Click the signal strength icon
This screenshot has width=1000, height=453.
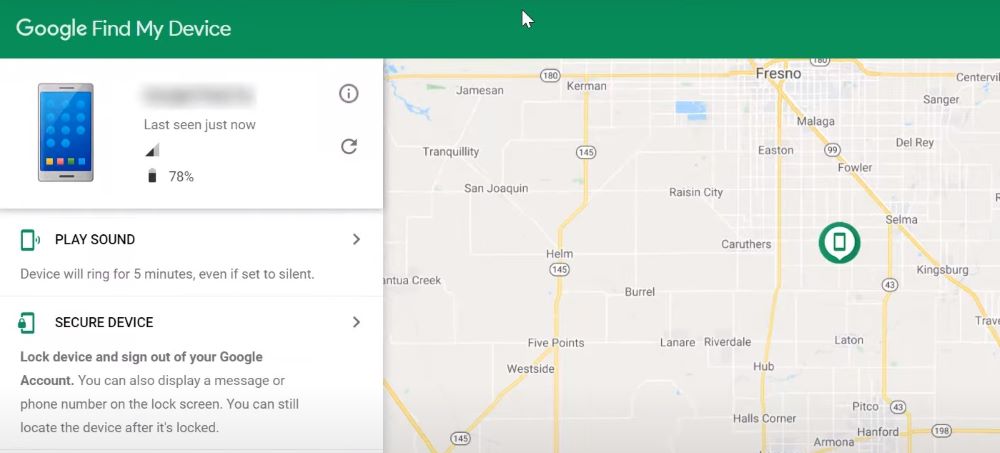152,150
